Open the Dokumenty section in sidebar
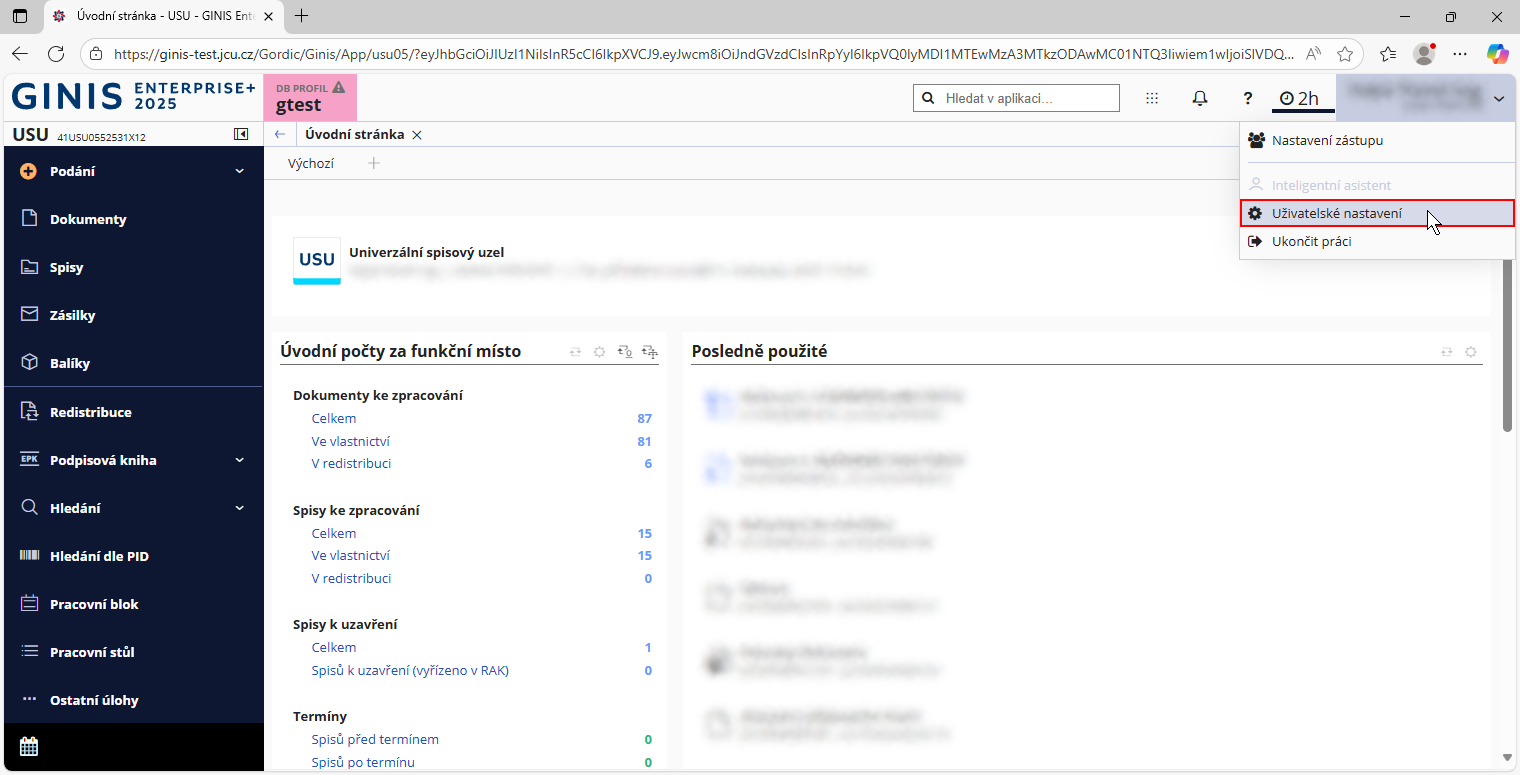 point(88,219)
